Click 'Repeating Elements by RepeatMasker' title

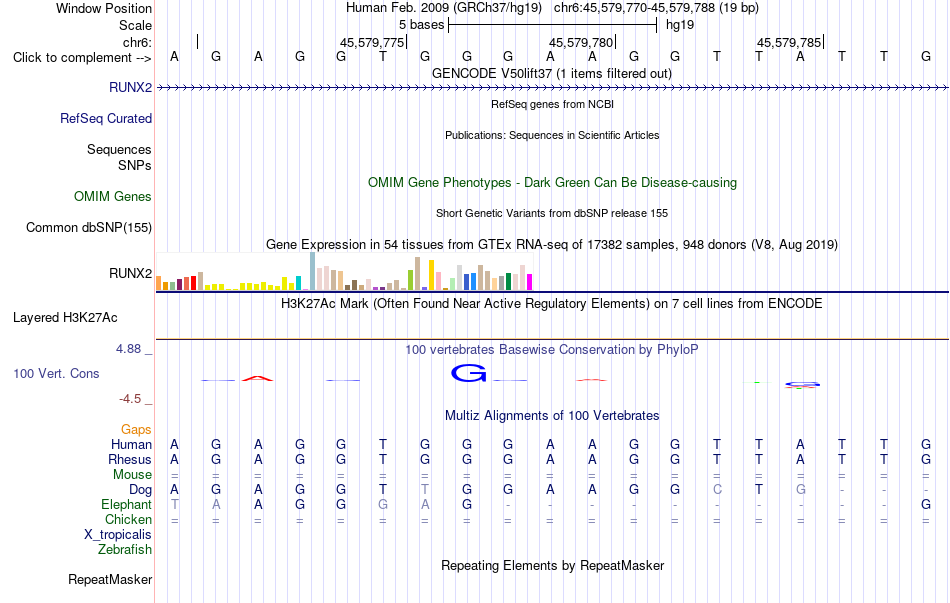pos(552,565)
